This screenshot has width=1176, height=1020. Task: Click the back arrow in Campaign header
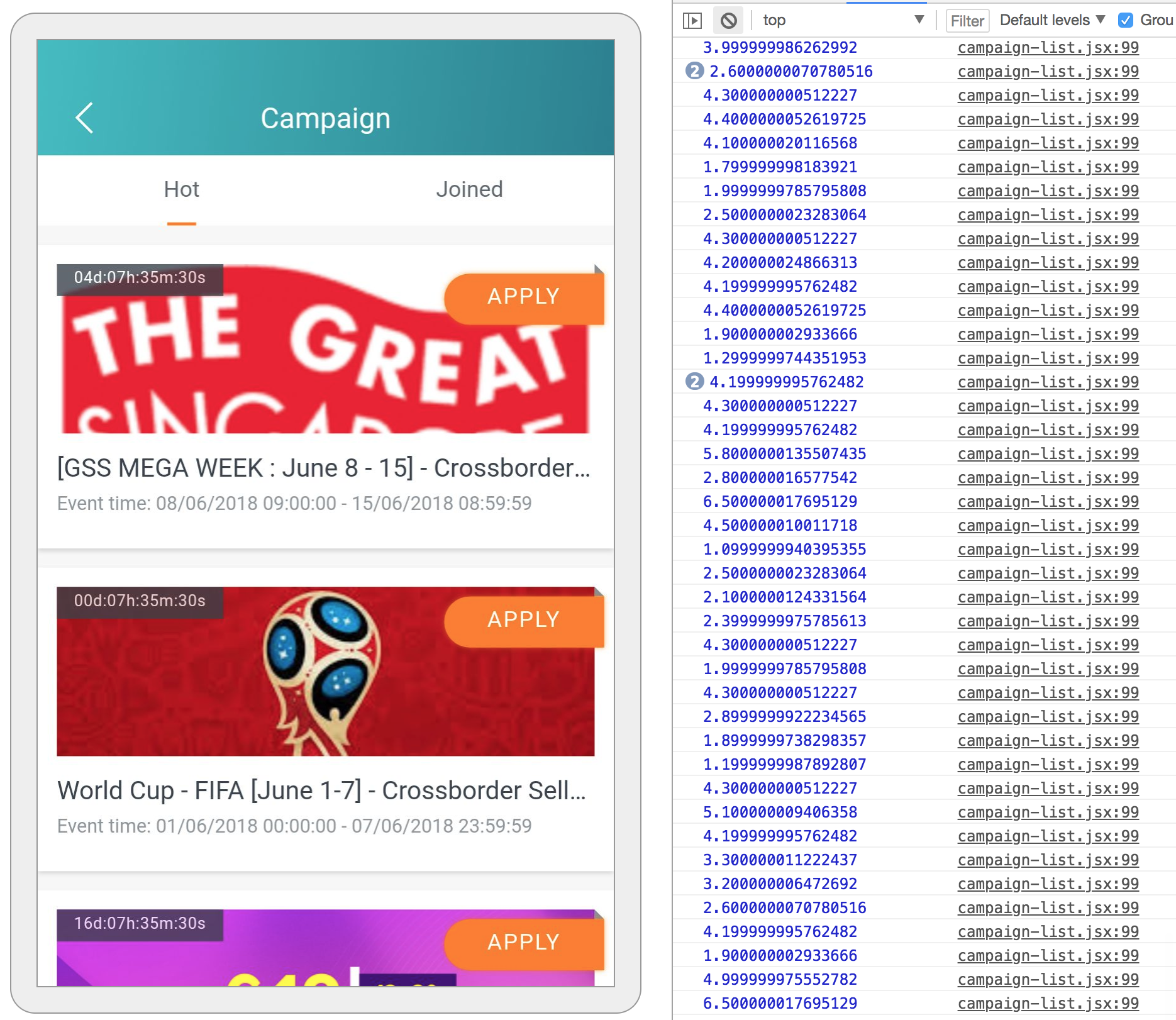pyautogui.click(x=85, y=118)
